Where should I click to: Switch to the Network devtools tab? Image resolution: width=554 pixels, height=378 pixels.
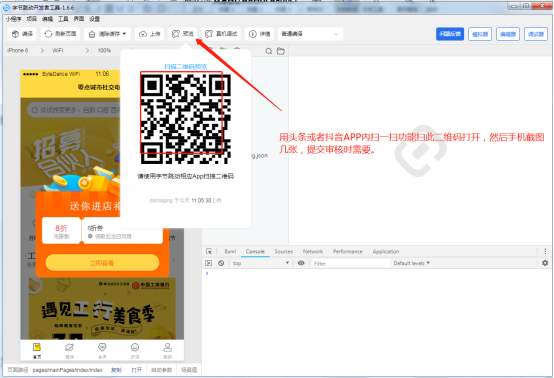coord(313,251)
